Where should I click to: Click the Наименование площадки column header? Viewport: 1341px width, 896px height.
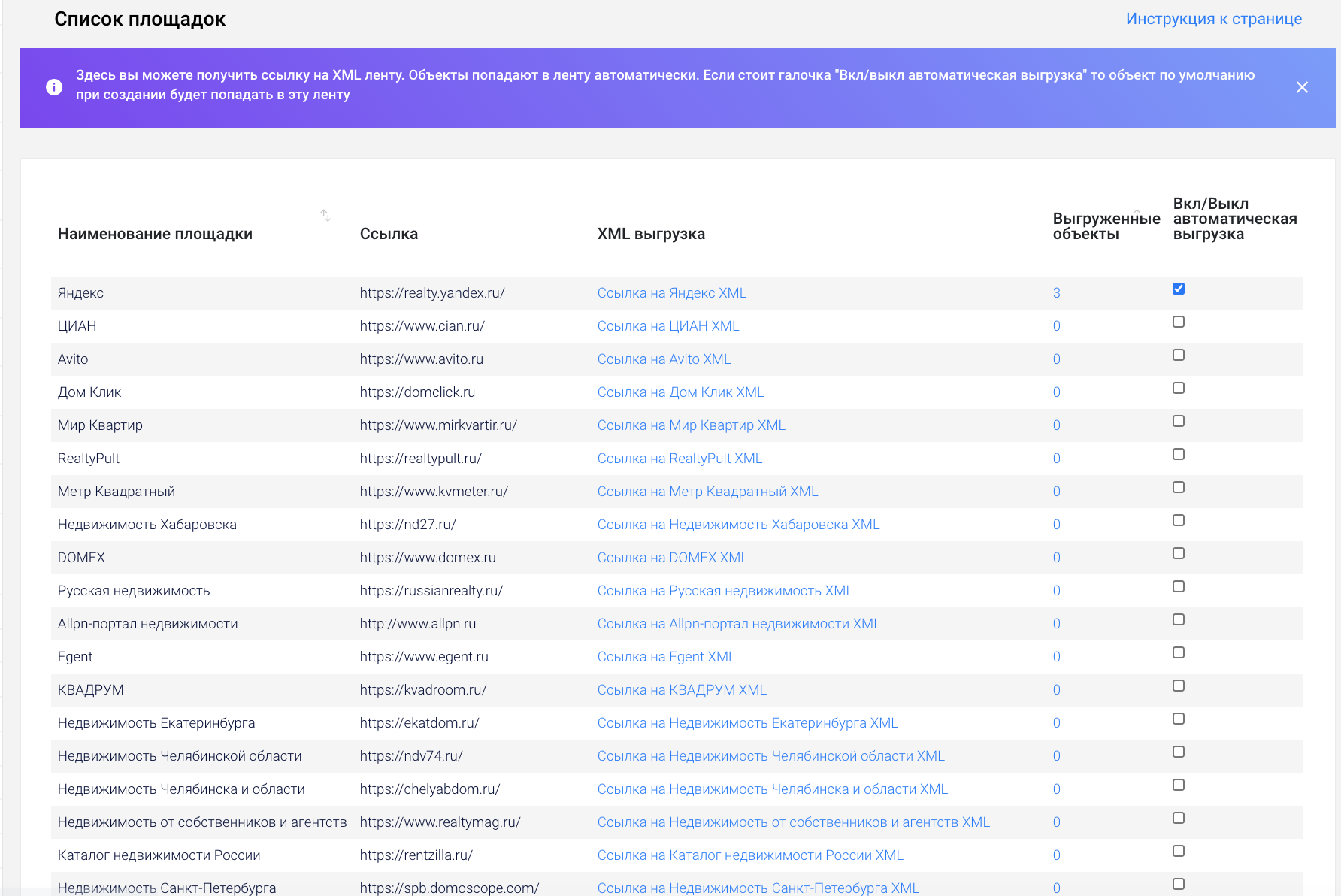coord(155,234)
